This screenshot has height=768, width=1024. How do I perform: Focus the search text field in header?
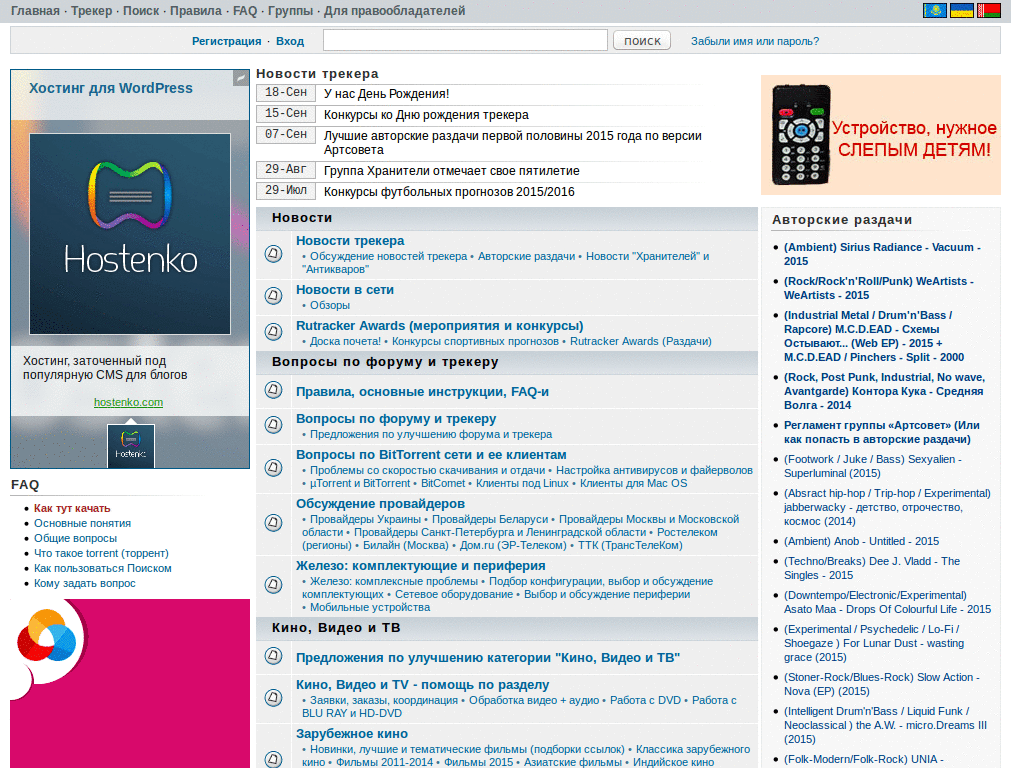465,40
